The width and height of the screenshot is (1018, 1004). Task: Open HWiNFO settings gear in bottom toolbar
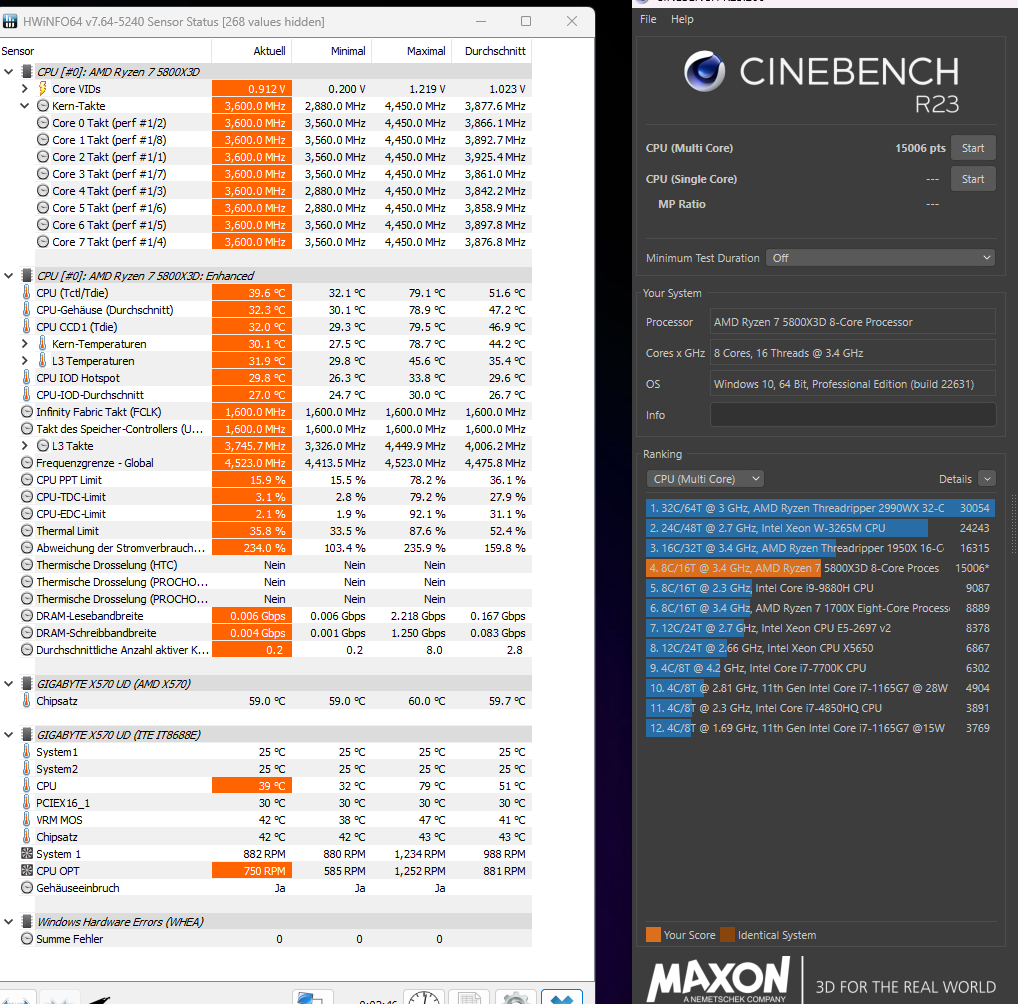pos(515,997)
